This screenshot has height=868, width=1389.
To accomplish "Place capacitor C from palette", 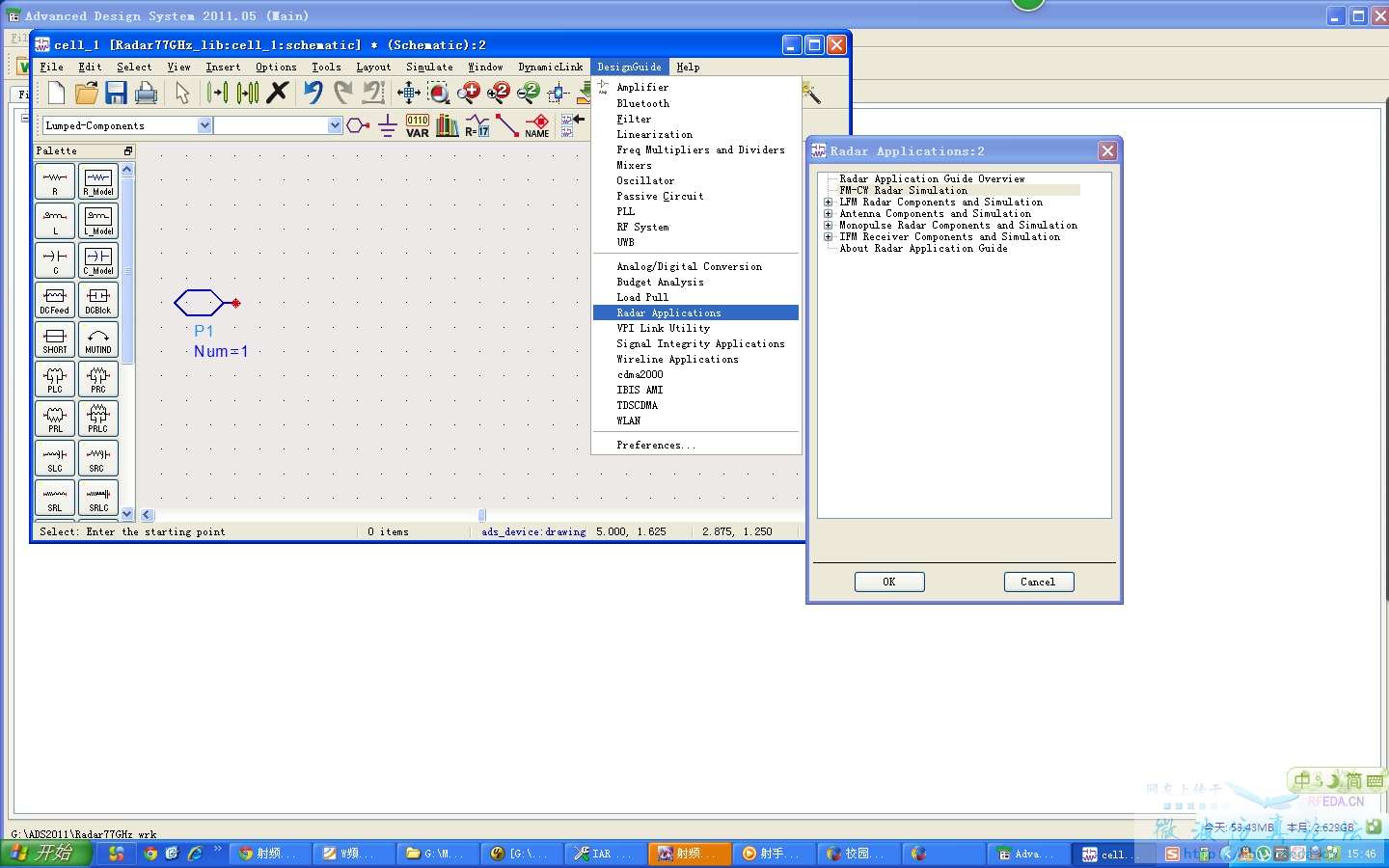I will 55,260.
